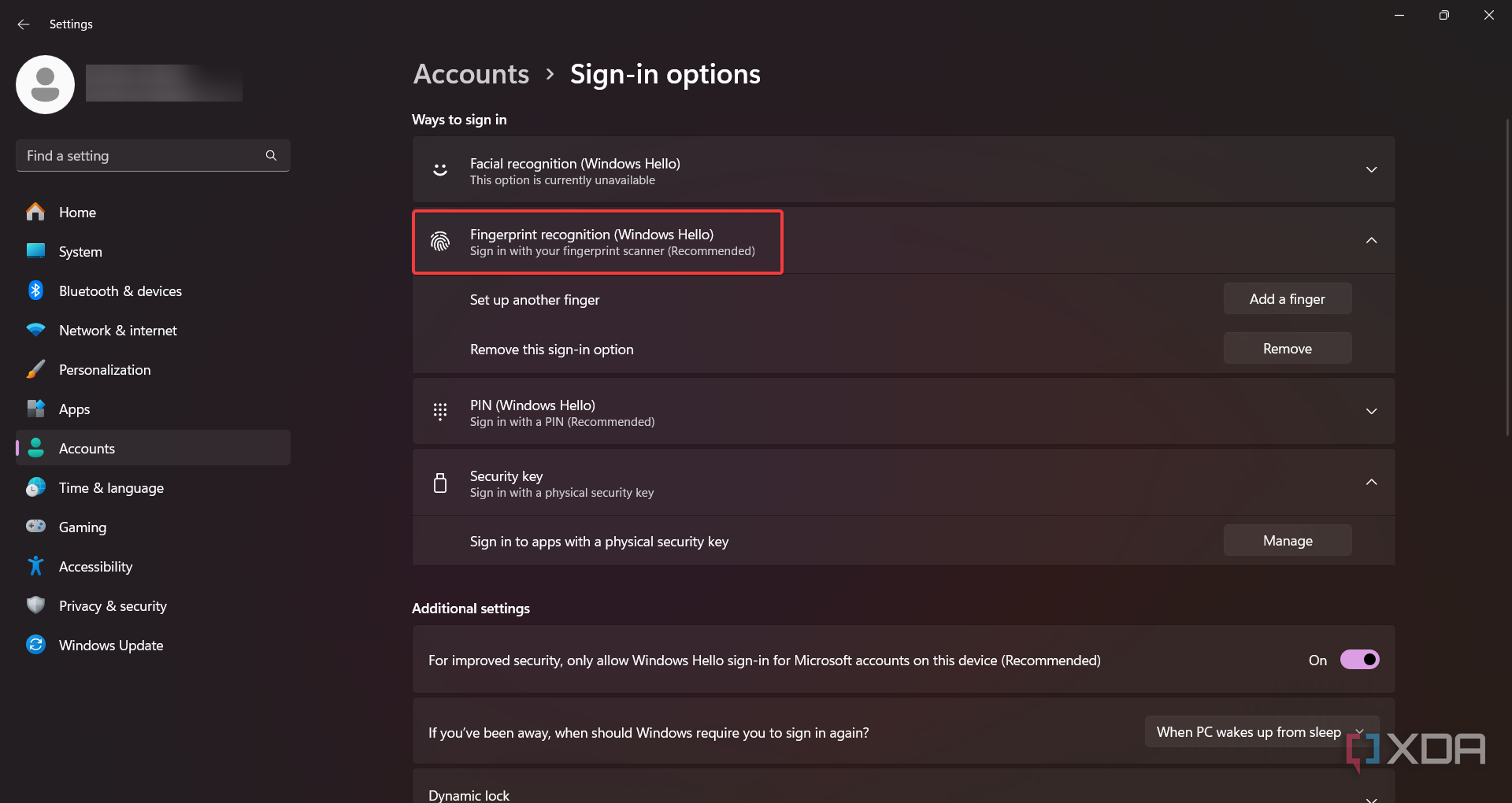
Task: Click the PIN keypad dots icon
Action: point(440,411)
